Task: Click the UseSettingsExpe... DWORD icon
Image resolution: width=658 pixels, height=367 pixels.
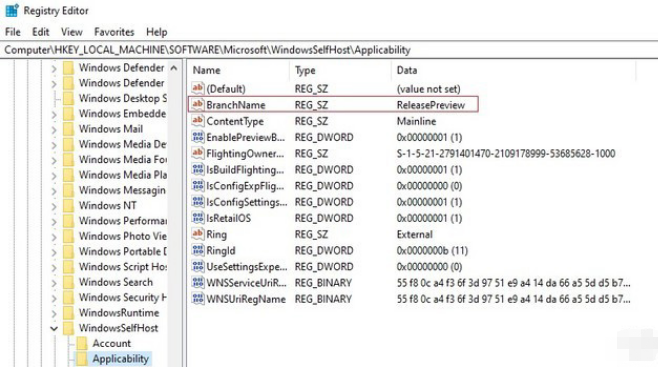Action: [198, 266]
